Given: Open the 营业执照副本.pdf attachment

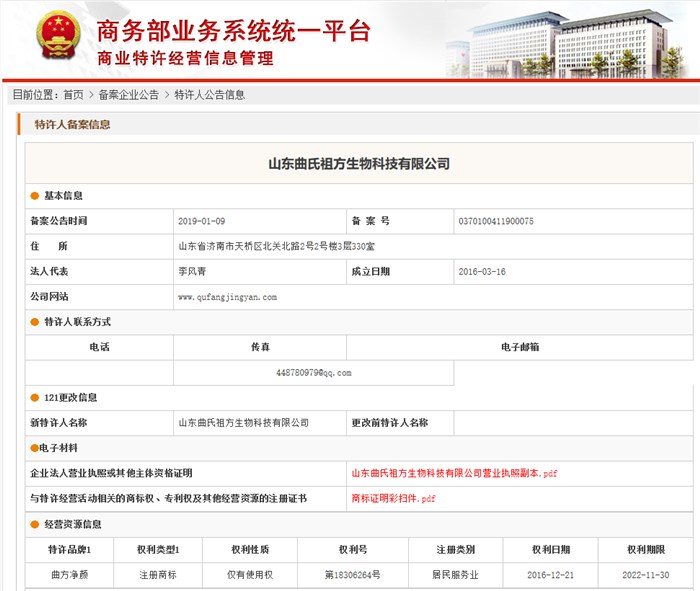Looking at the screenshot, I should coord(454,473).
